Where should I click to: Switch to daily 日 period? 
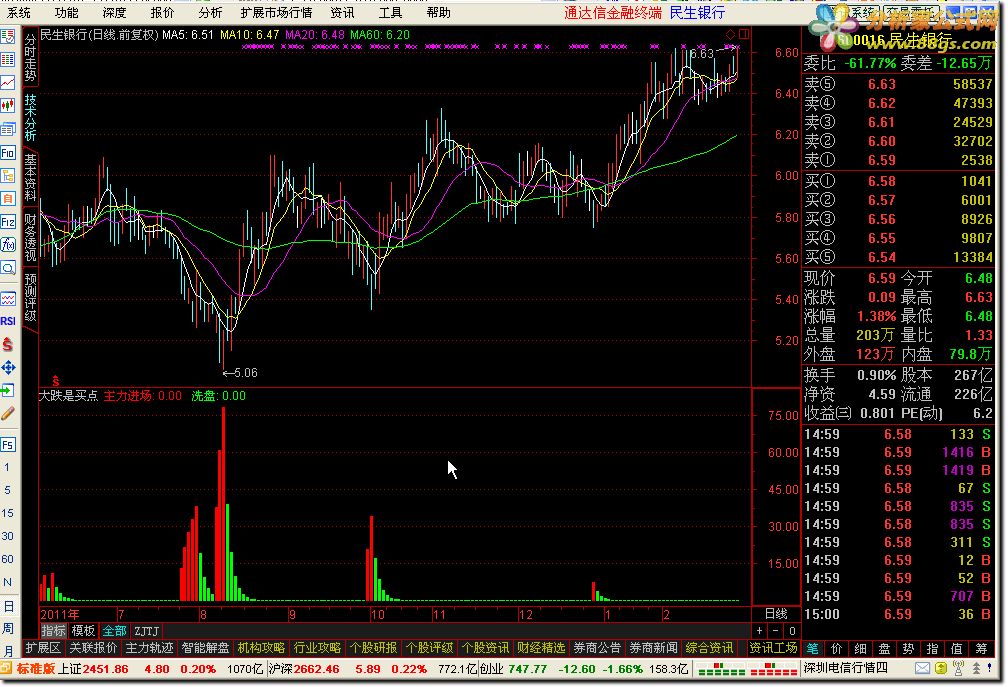(8, 606)
